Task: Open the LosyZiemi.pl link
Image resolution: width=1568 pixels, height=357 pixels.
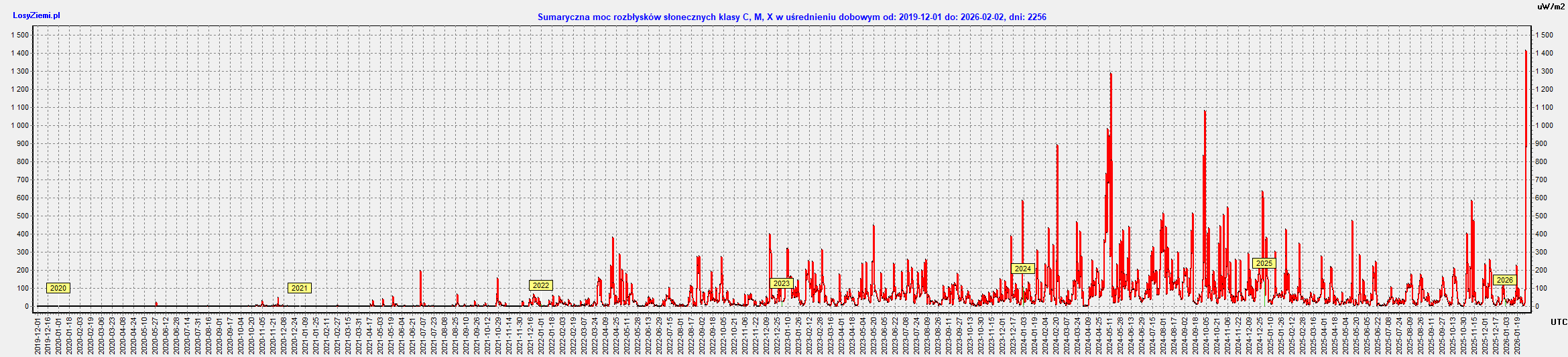Action: (x=36, y=15)
